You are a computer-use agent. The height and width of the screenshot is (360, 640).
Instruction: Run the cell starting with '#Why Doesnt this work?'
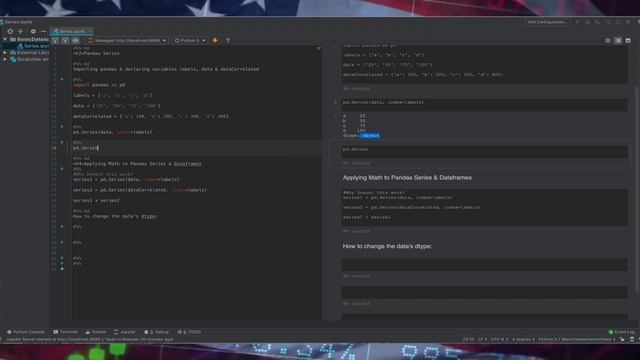point(62,169)
